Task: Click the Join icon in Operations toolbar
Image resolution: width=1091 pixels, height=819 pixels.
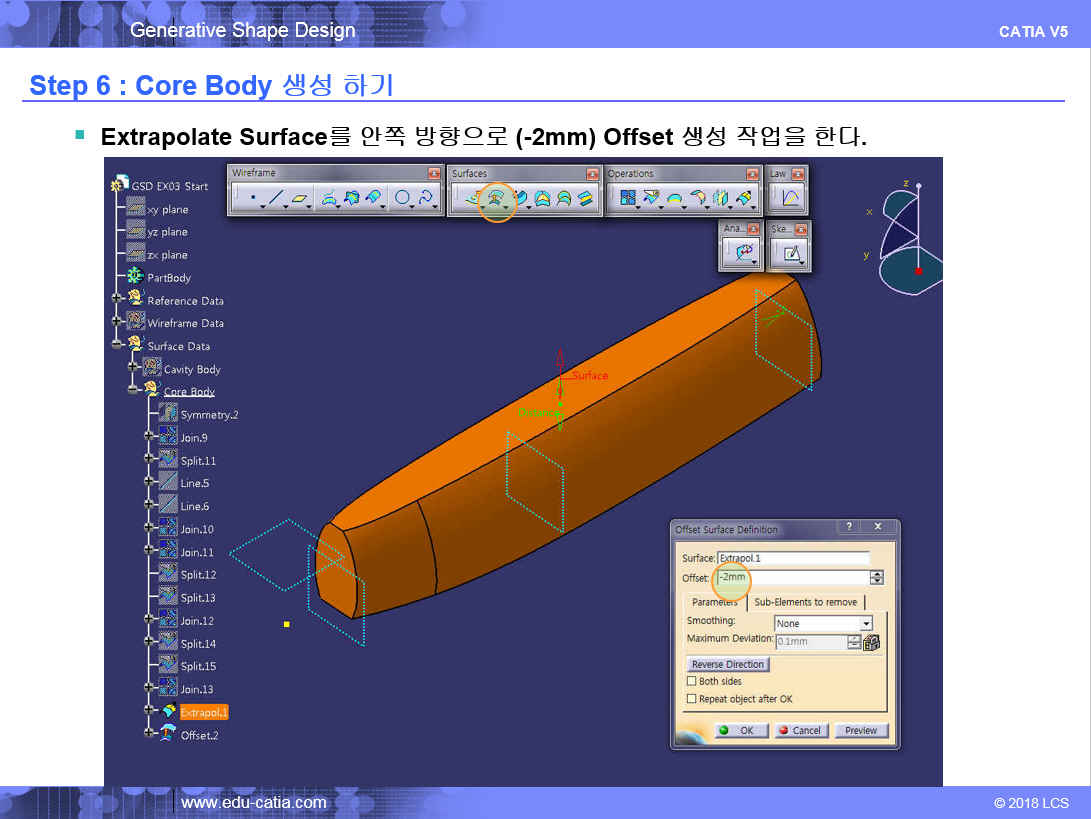Action: pyautogui.click(x=628, y=199)
